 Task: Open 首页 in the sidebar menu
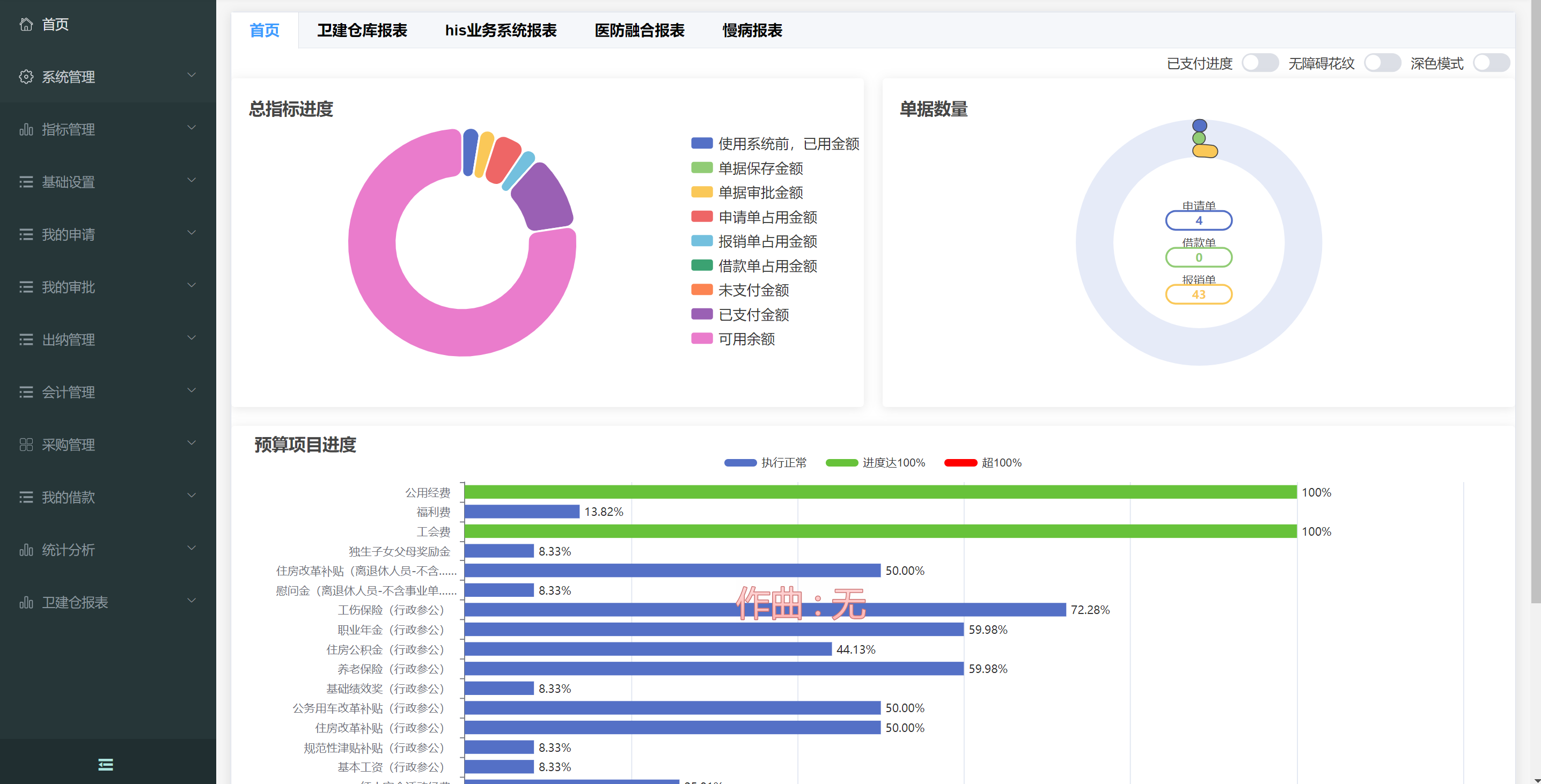pos(108,24)
